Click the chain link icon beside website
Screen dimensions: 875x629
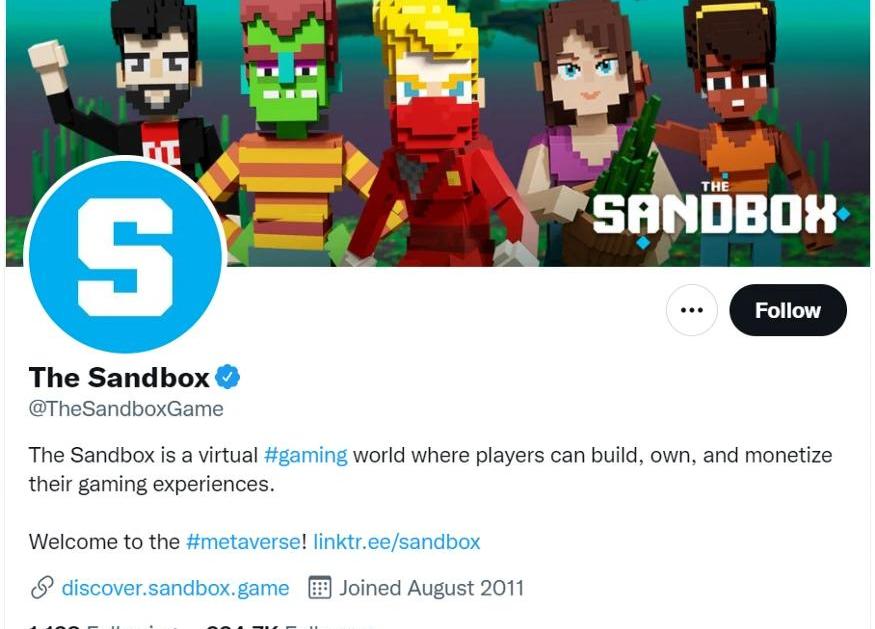pyautogui.click(x=42, y=588)
